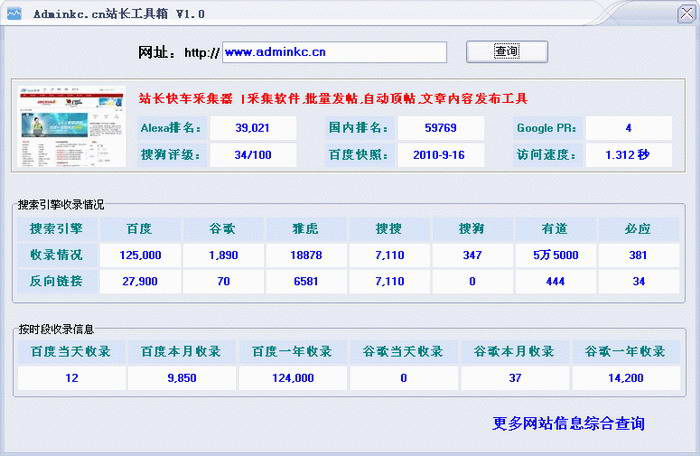Screen dimensions: 700x456
Task: Click the 谷歌本月收录 header
Action: (x=515, y=352)
